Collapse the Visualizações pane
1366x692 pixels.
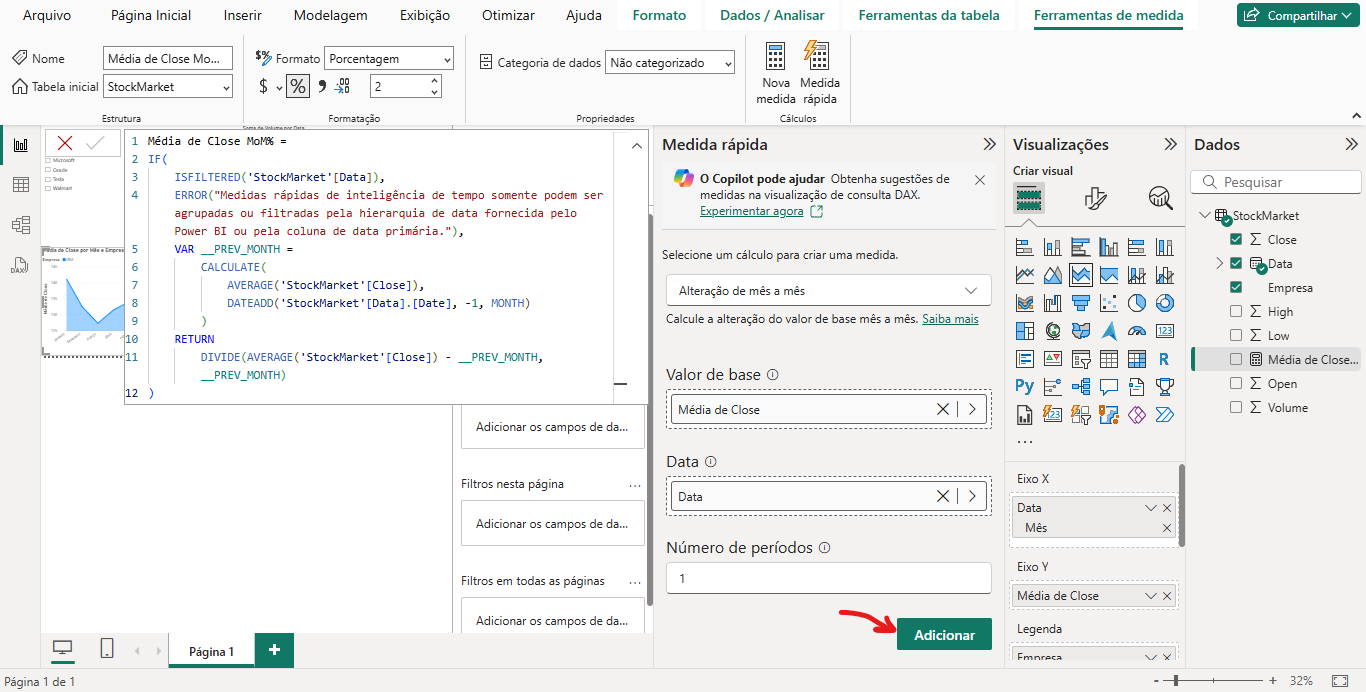(x=1170, y=144)
